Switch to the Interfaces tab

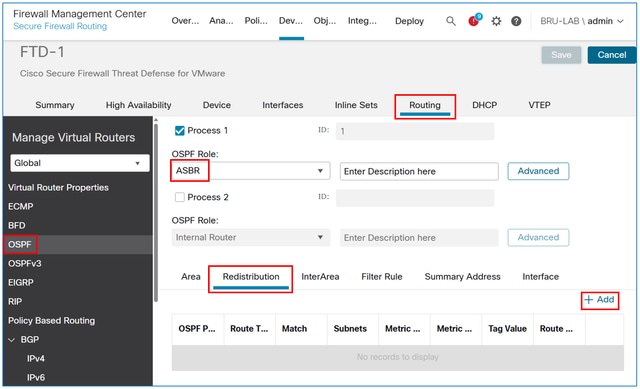click(282, 105)
